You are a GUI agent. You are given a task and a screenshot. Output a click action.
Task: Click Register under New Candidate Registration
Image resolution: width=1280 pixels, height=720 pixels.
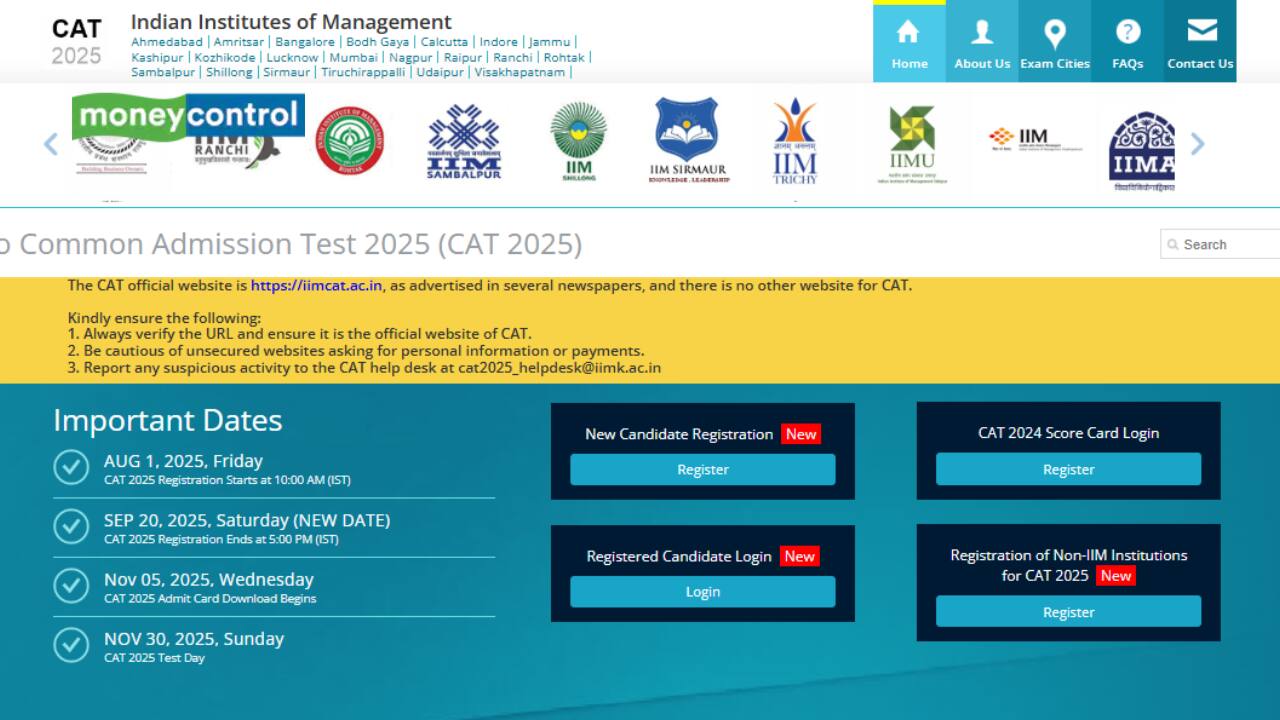pyautogui.click(x=702, y=470)
